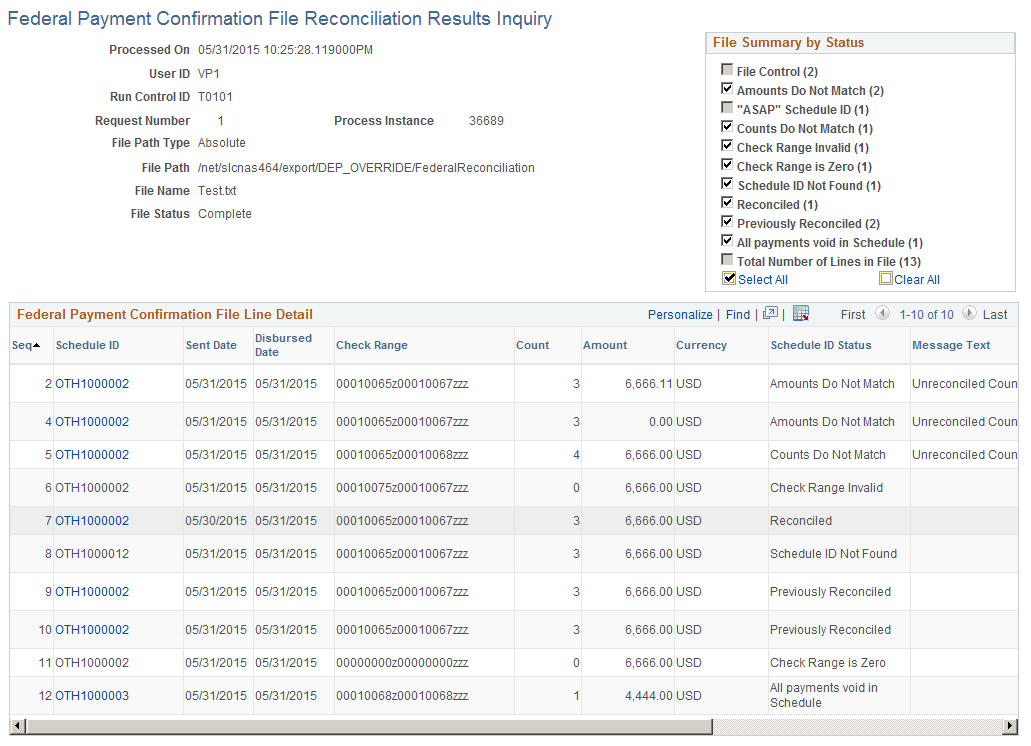The image size is (1031, 746).
Task: Download grid data using the Excel spreadsheet icon
Action: pos(801,314)
